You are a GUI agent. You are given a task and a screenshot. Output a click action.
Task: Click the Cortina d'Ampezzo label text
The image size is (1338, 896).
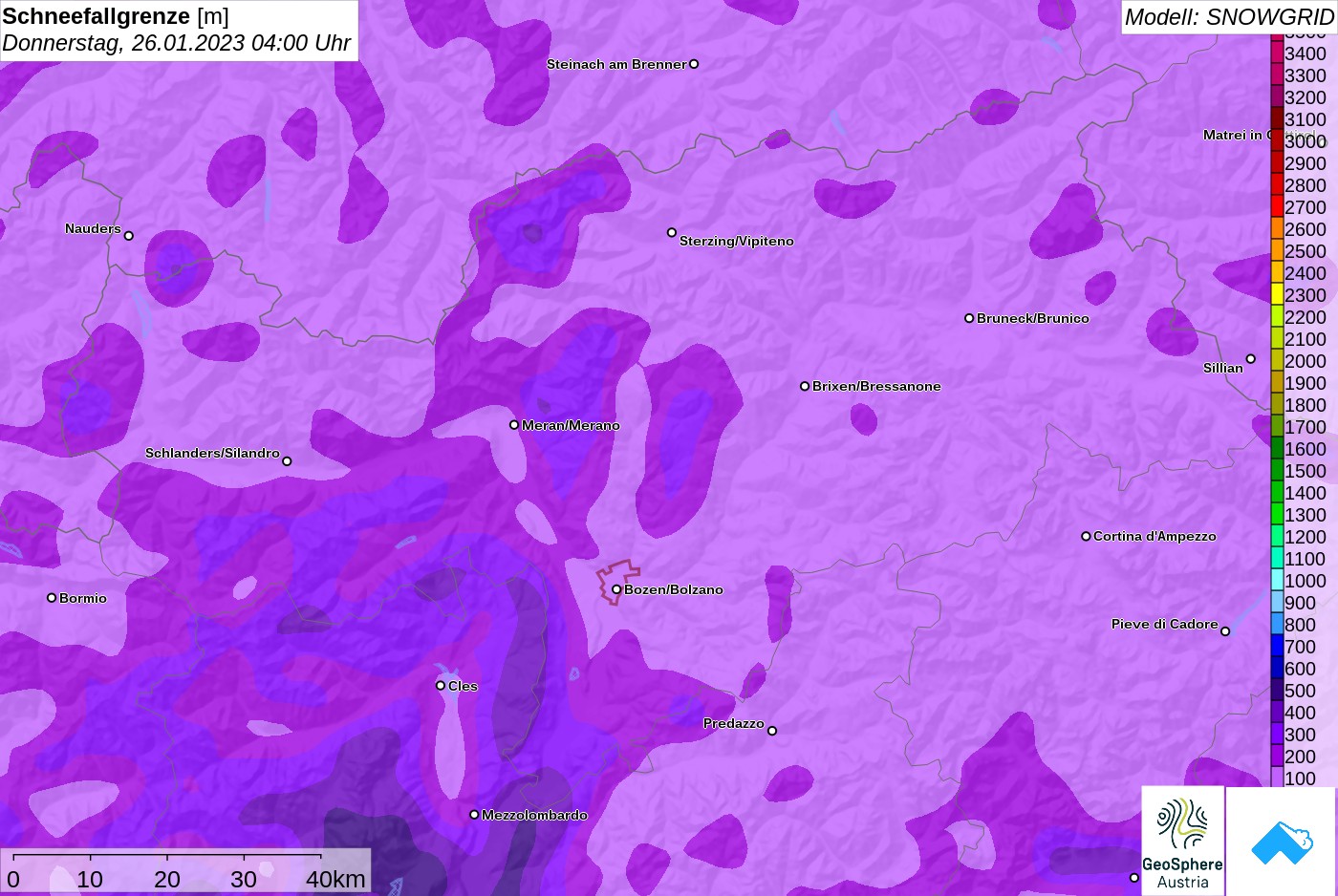click(1155, 536)
